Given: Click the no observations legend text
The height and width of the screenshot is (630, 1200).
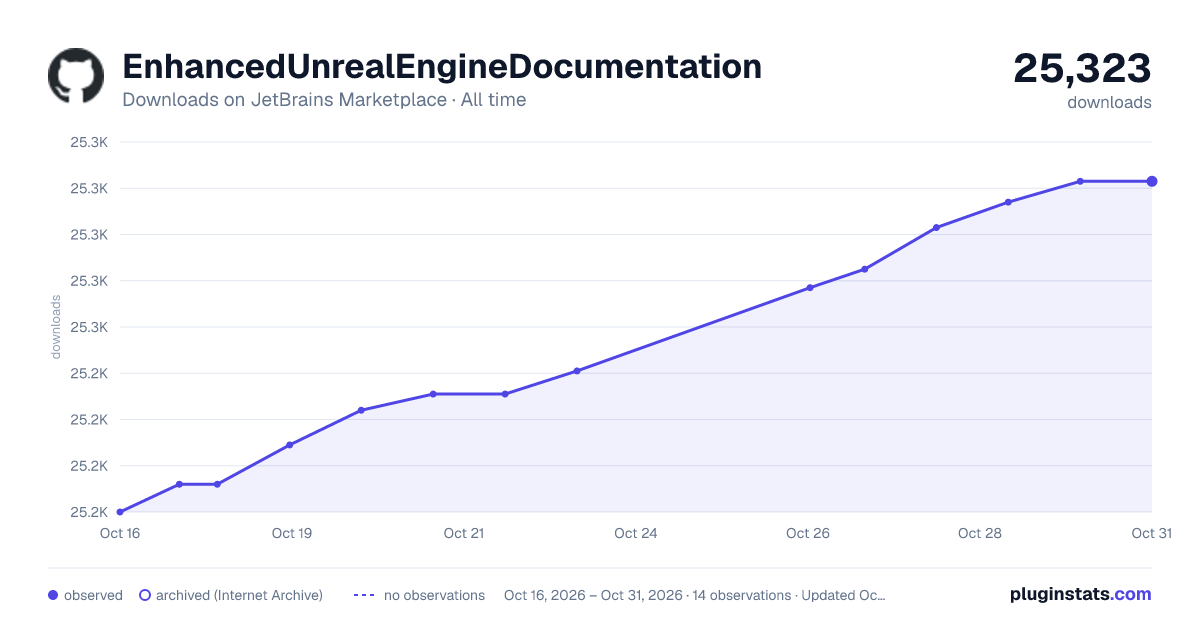Looking at the screenshot, I should pyautogui.click(x=434, y=595).
